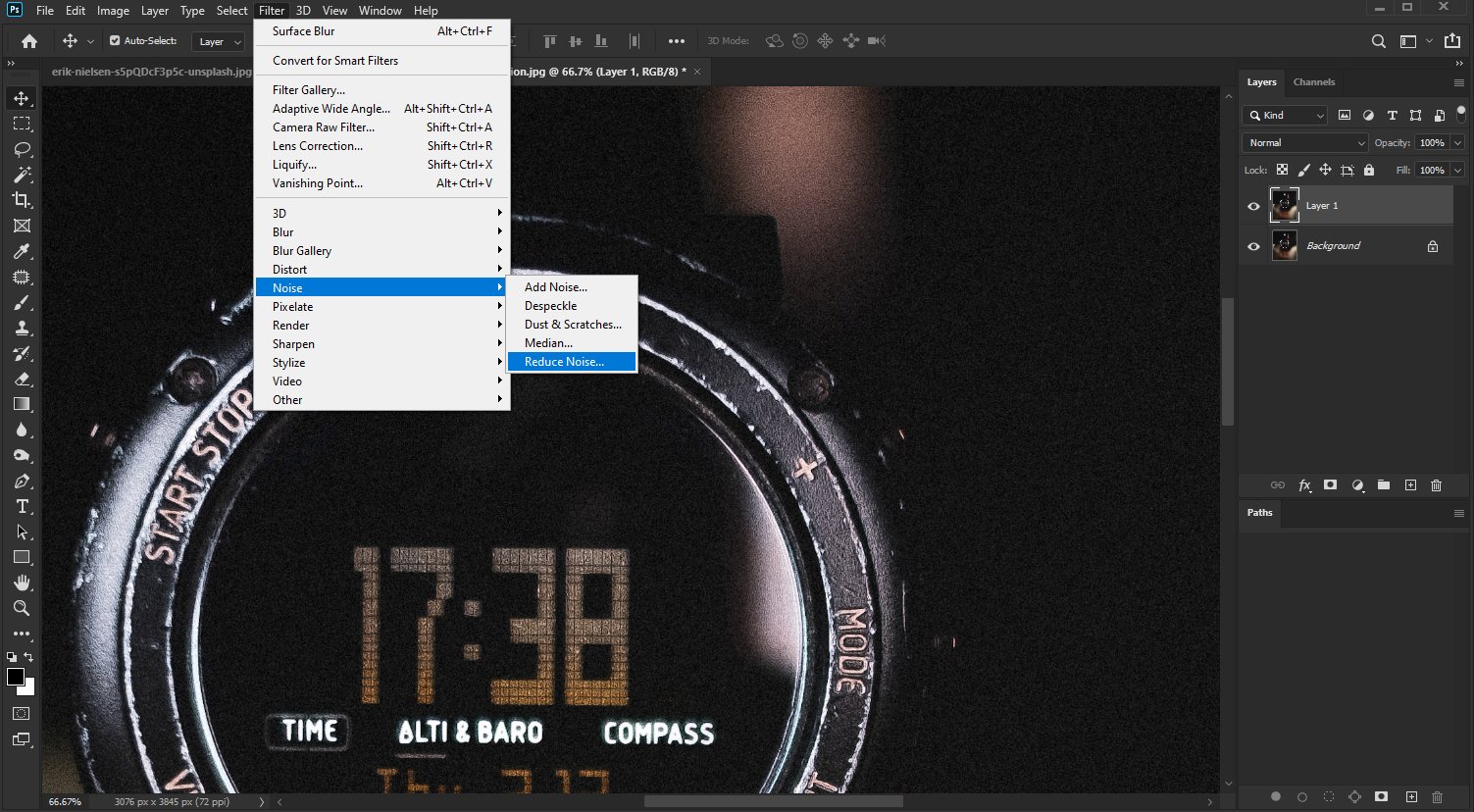Add a layer mask in Layers panel
1474x812 pixels.
click(1331, 485)
